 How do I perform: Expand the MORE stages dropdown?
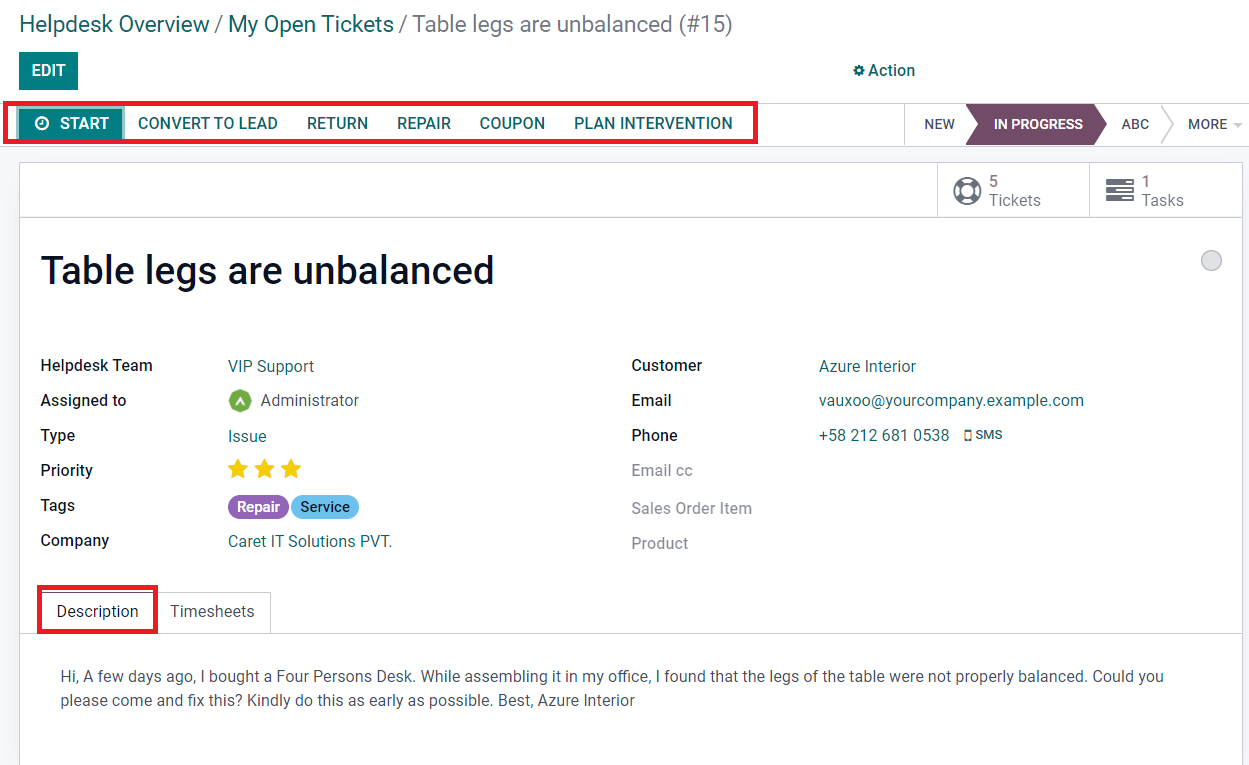tap(1215, 125)
